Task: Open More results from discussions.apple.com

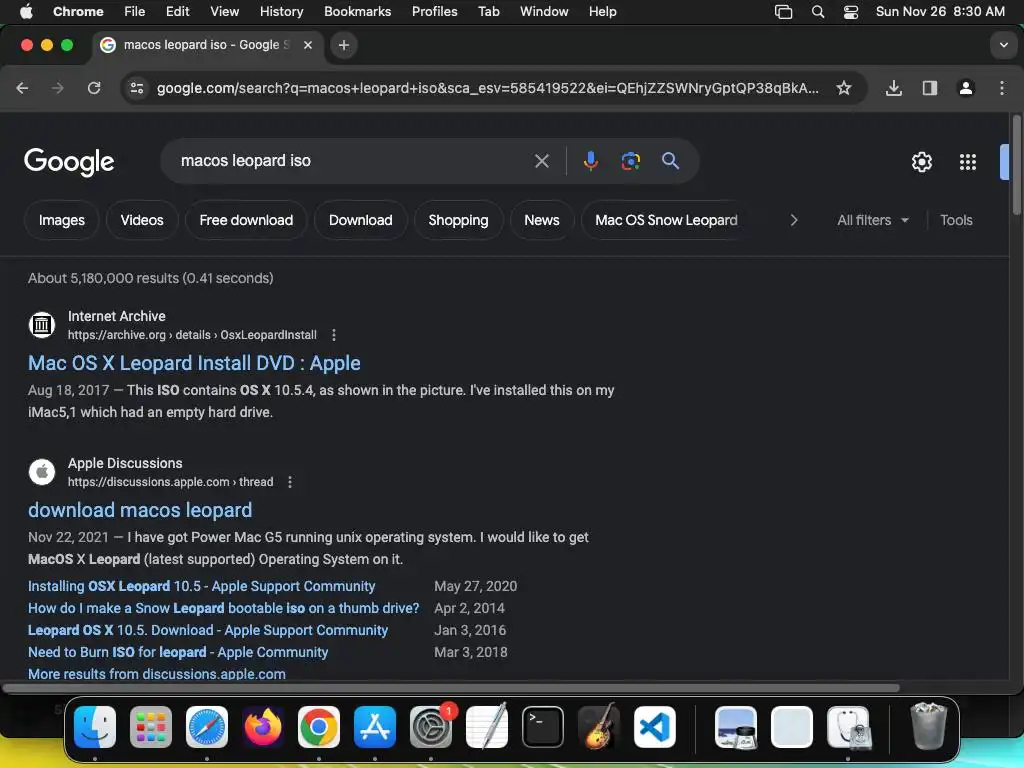Action: [157, 674]
